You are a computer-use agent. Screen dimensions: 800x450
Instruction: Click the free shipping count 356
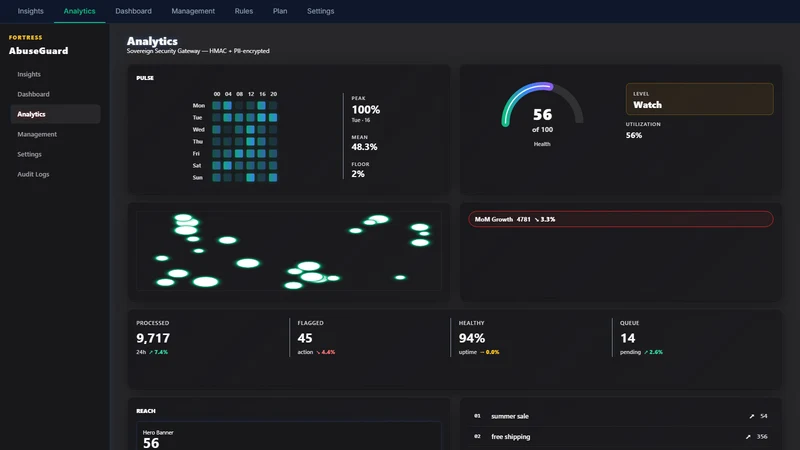(762, 437)
